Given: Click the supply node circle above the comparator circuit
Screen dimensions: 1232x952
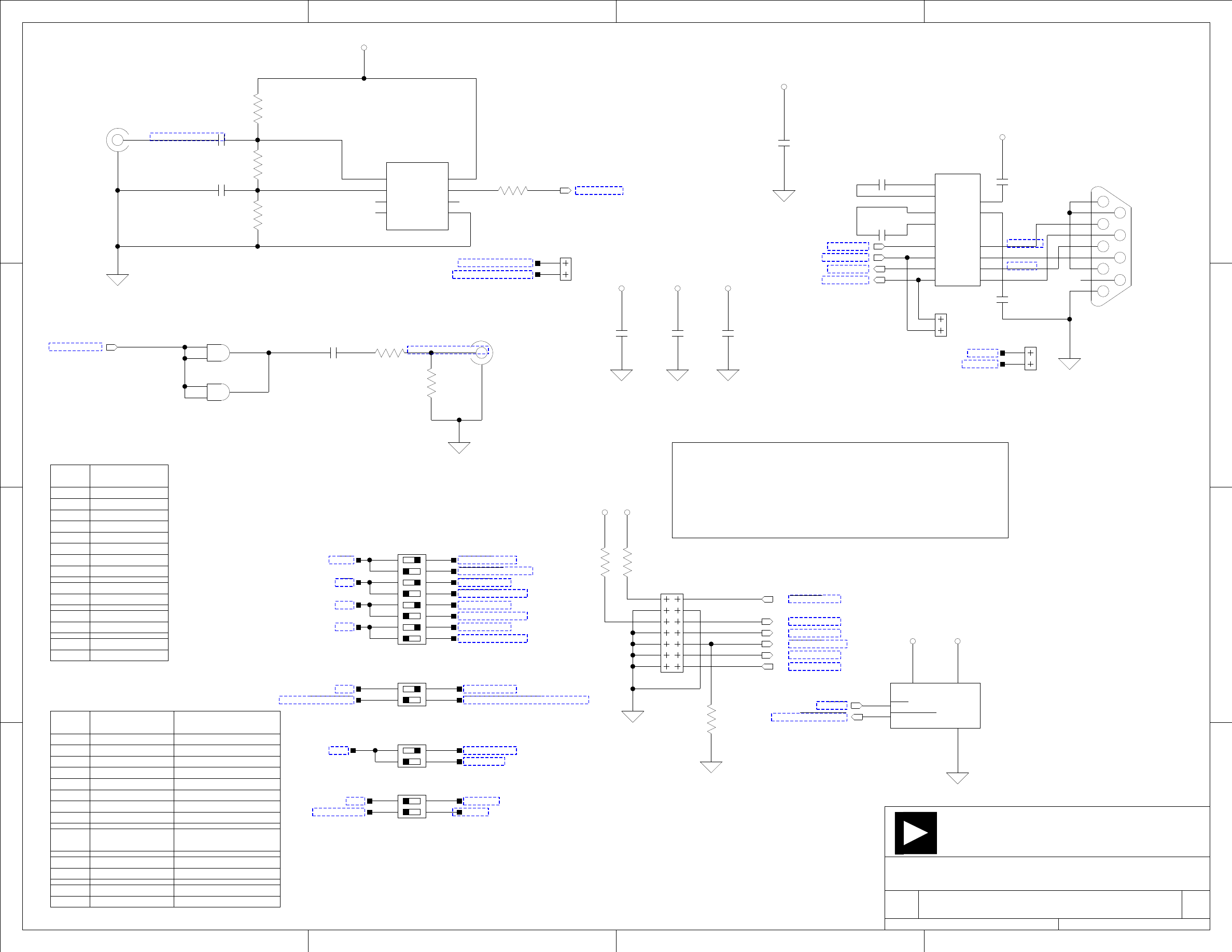Looking at the screenshot, I should [x=364, y=47].
